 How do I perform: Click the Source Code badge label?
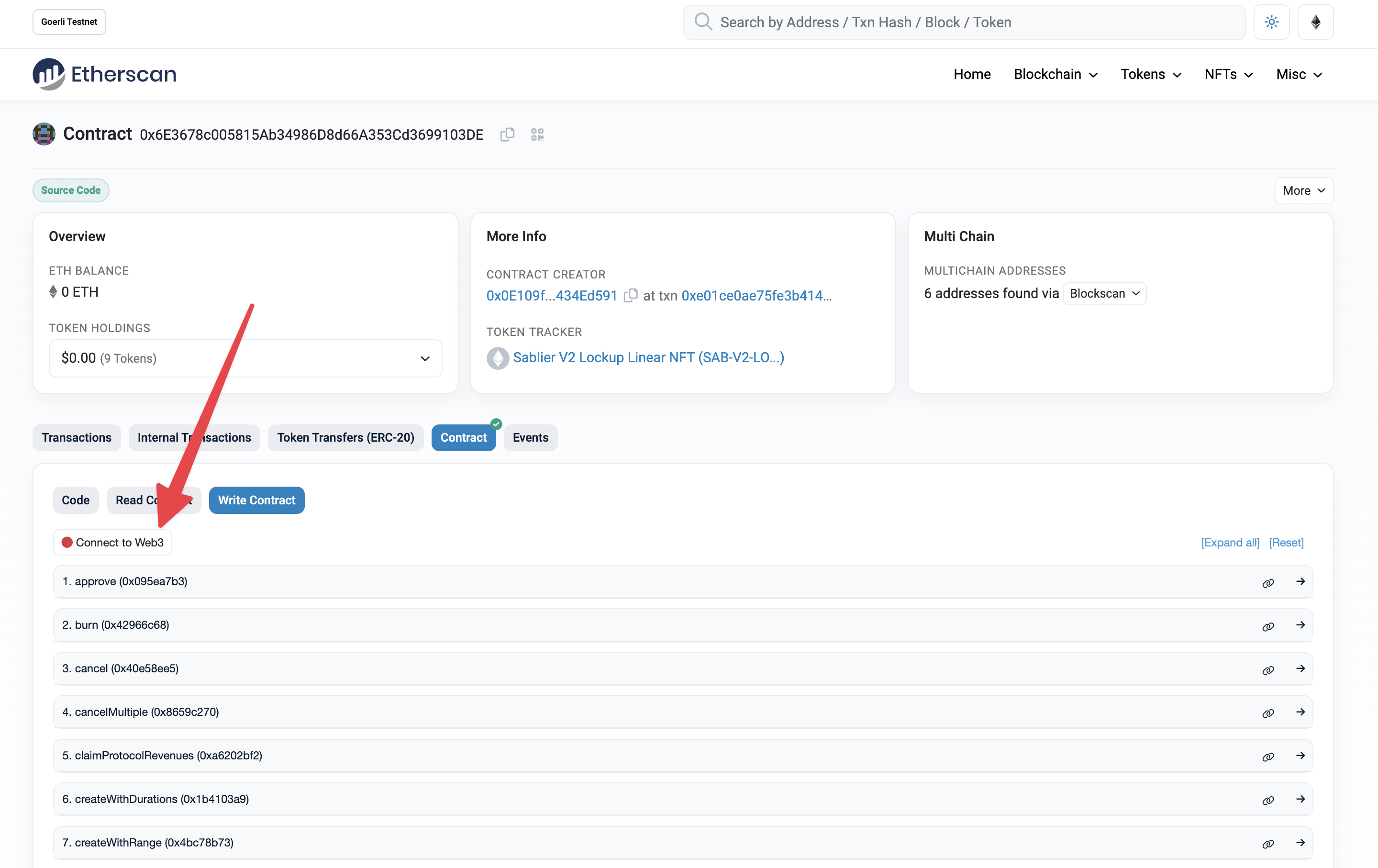click(70, 189)
